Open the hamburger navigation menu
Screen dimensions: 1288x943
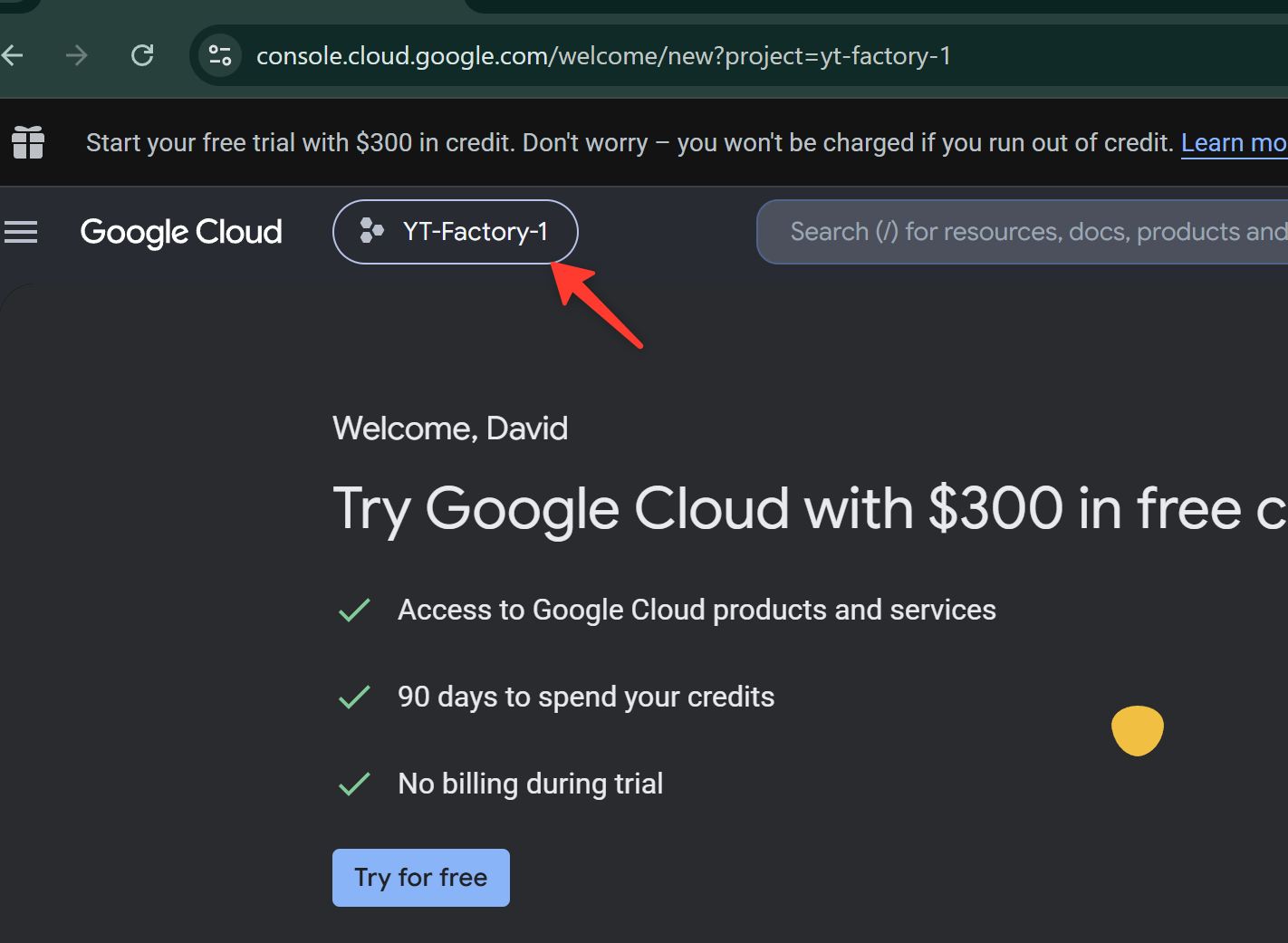[x=21, y=232]
